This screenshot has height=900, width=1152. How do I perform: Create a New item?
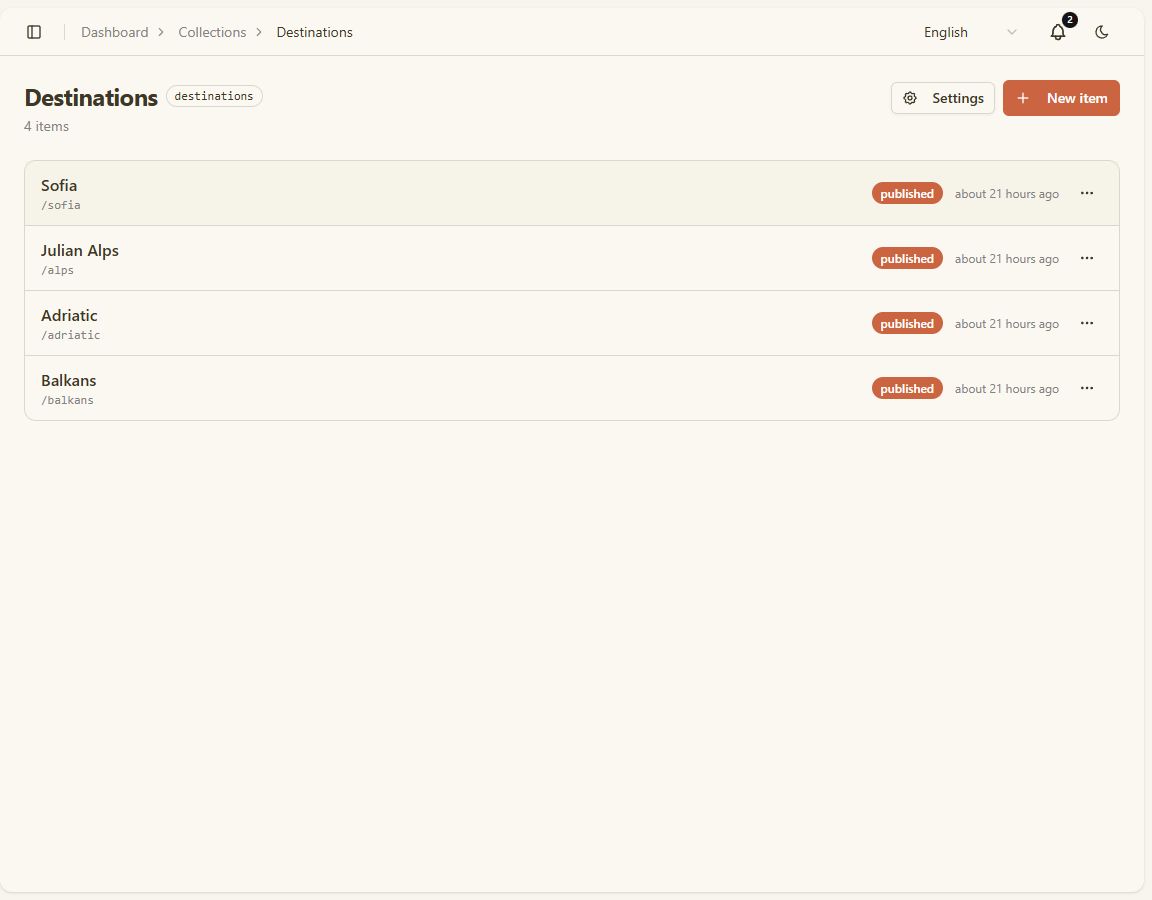pyautogui.click(x=1061, y=98)
